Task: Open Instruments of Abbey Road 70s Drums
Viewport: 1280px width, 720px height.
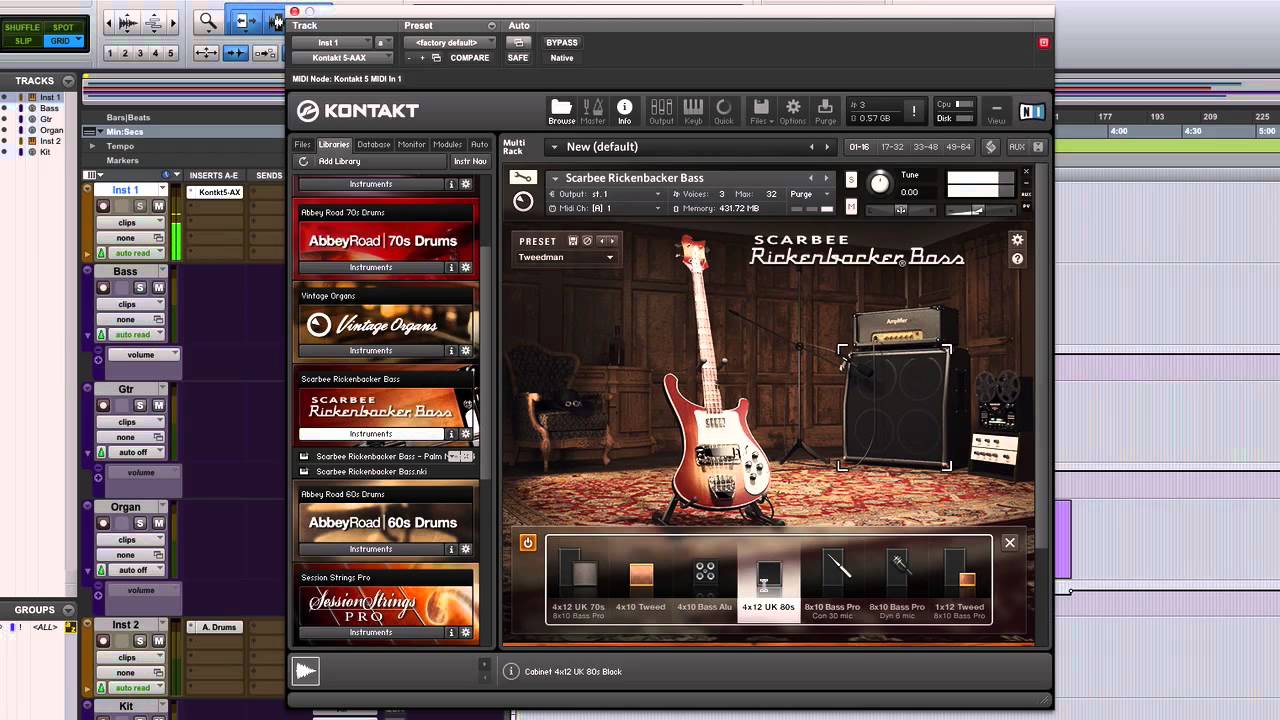Action: 371,268
